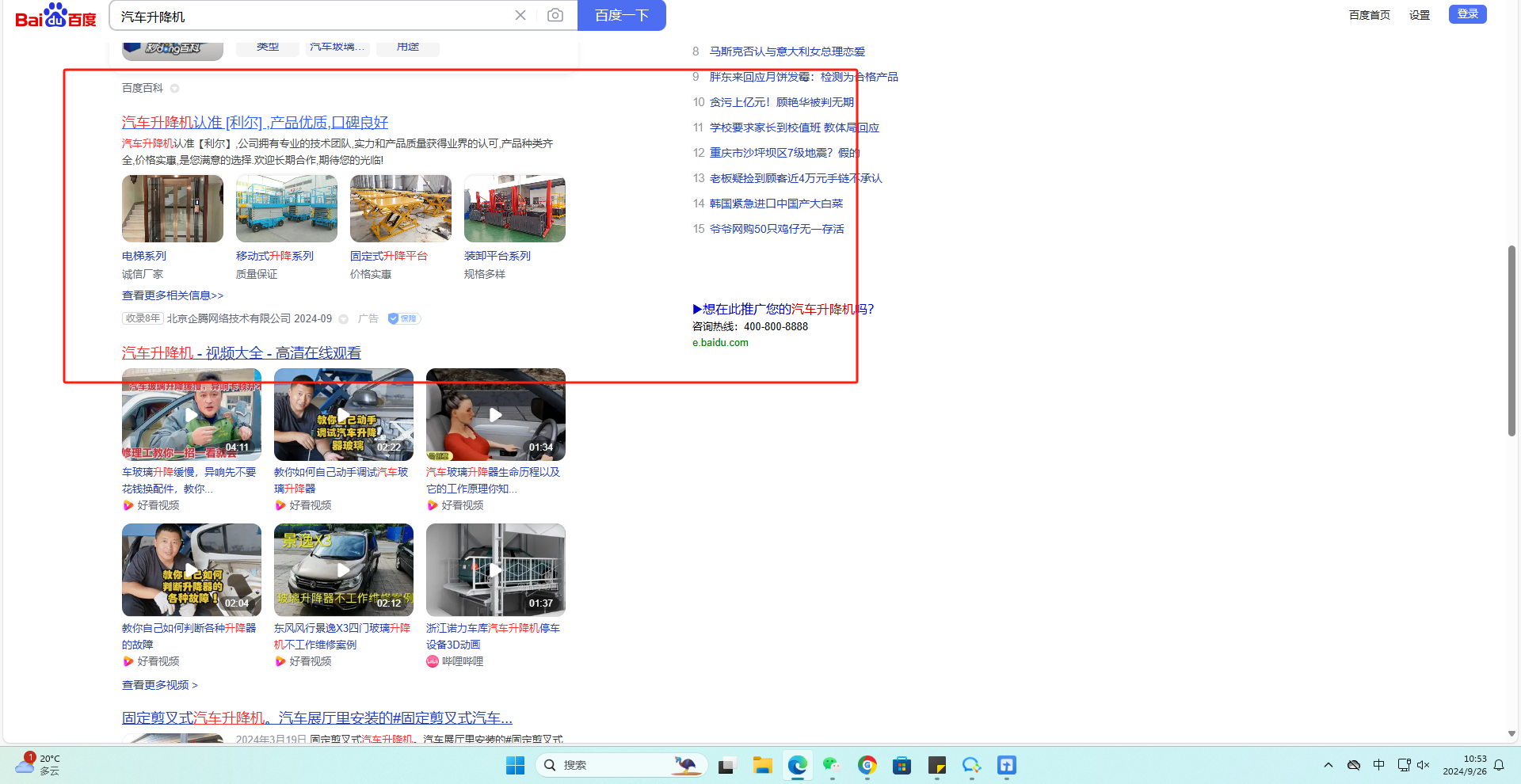Viewport: 1521px width, 784px height.
Task: Click the 装卸平台系列 text link
Action: 497,256
